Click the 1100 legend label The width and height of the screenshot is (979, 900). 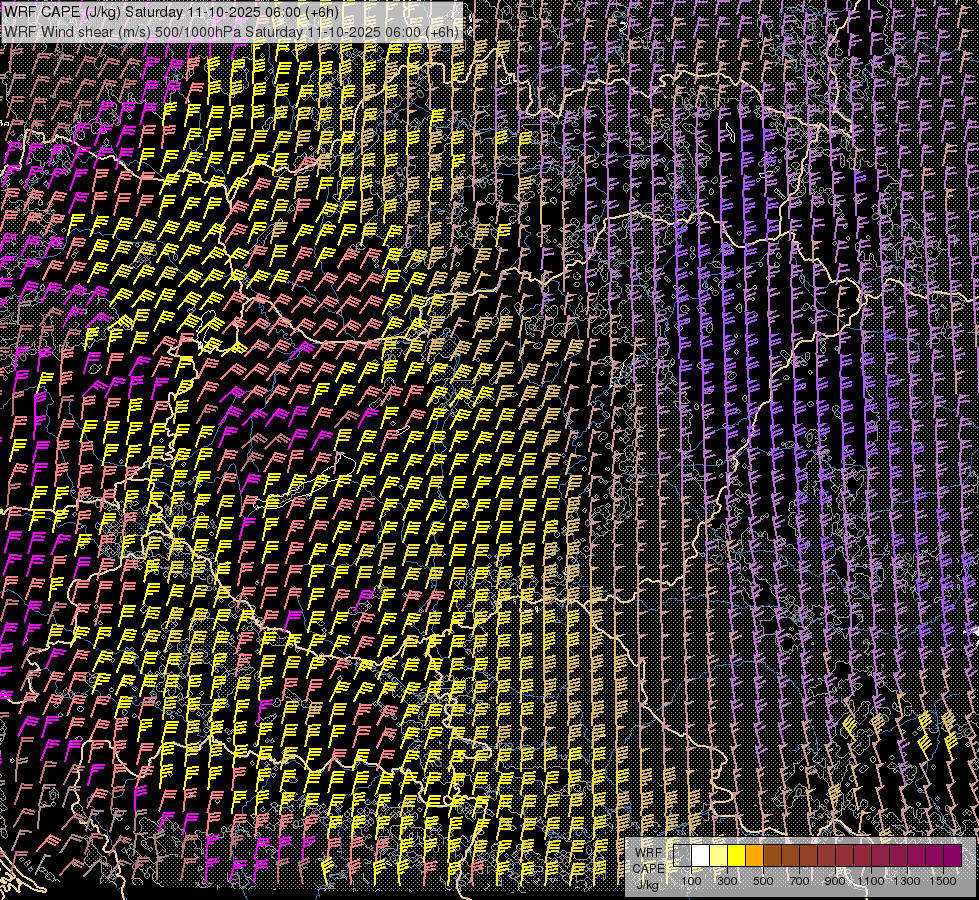[870, 881]
